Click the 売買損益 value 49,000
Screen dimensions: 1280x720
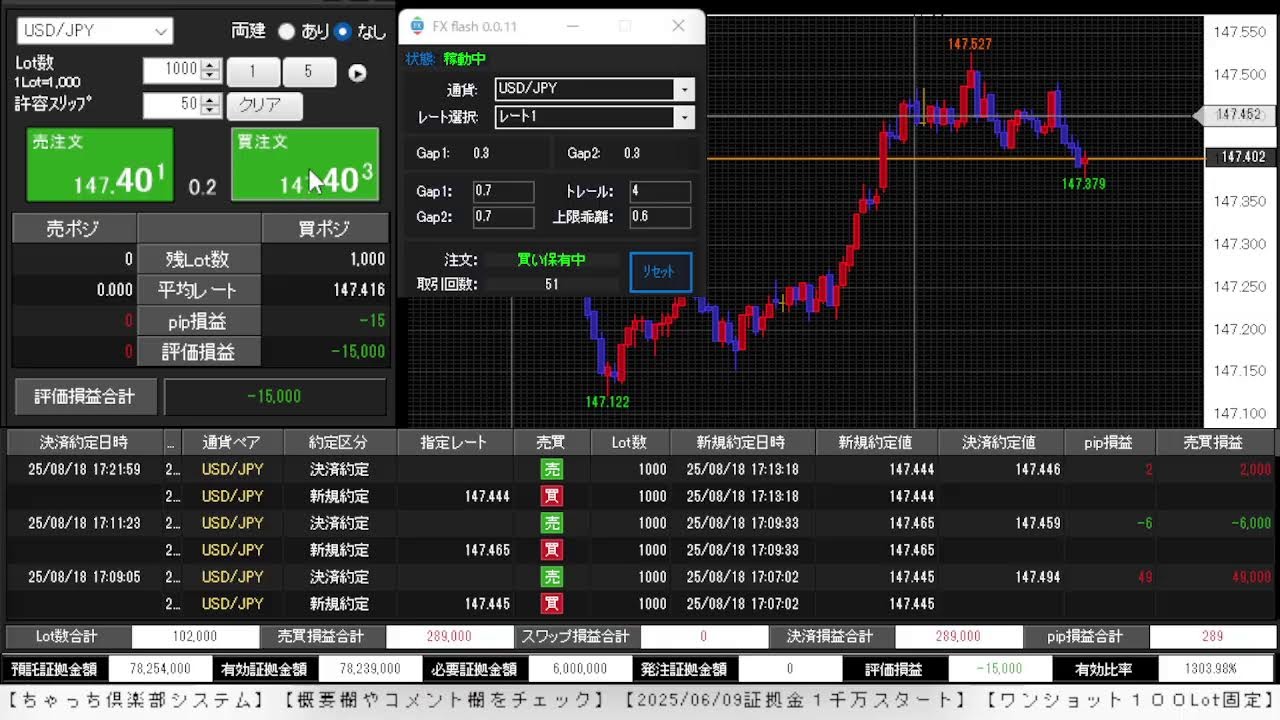click(1251, 577)
